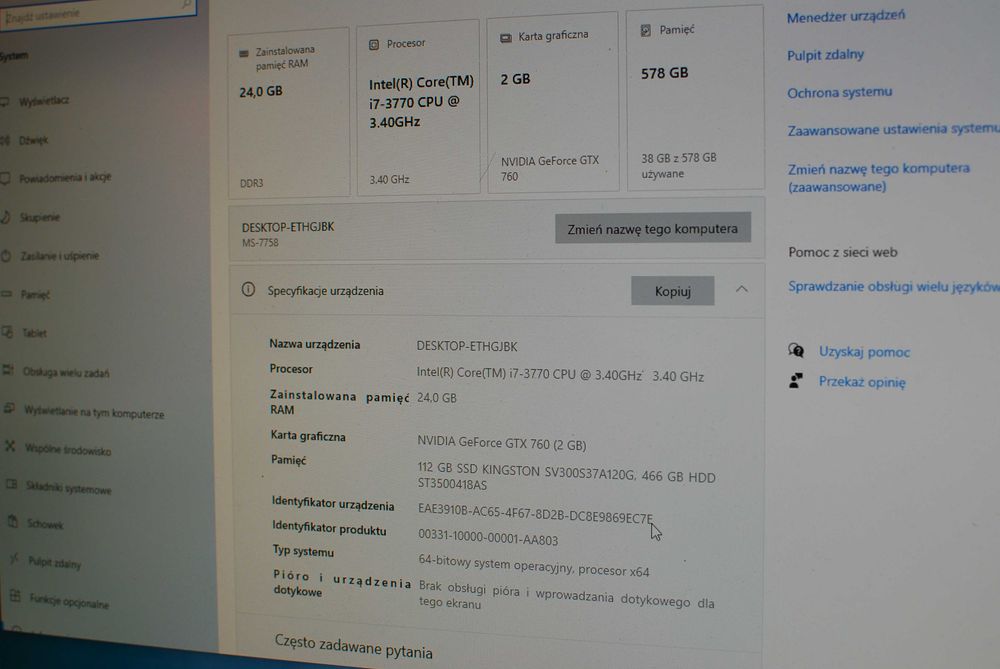Click the processor value Intel(R) Core(TM) i7-3770
This screenshot has width=1000, height=669.
[560, 375]
